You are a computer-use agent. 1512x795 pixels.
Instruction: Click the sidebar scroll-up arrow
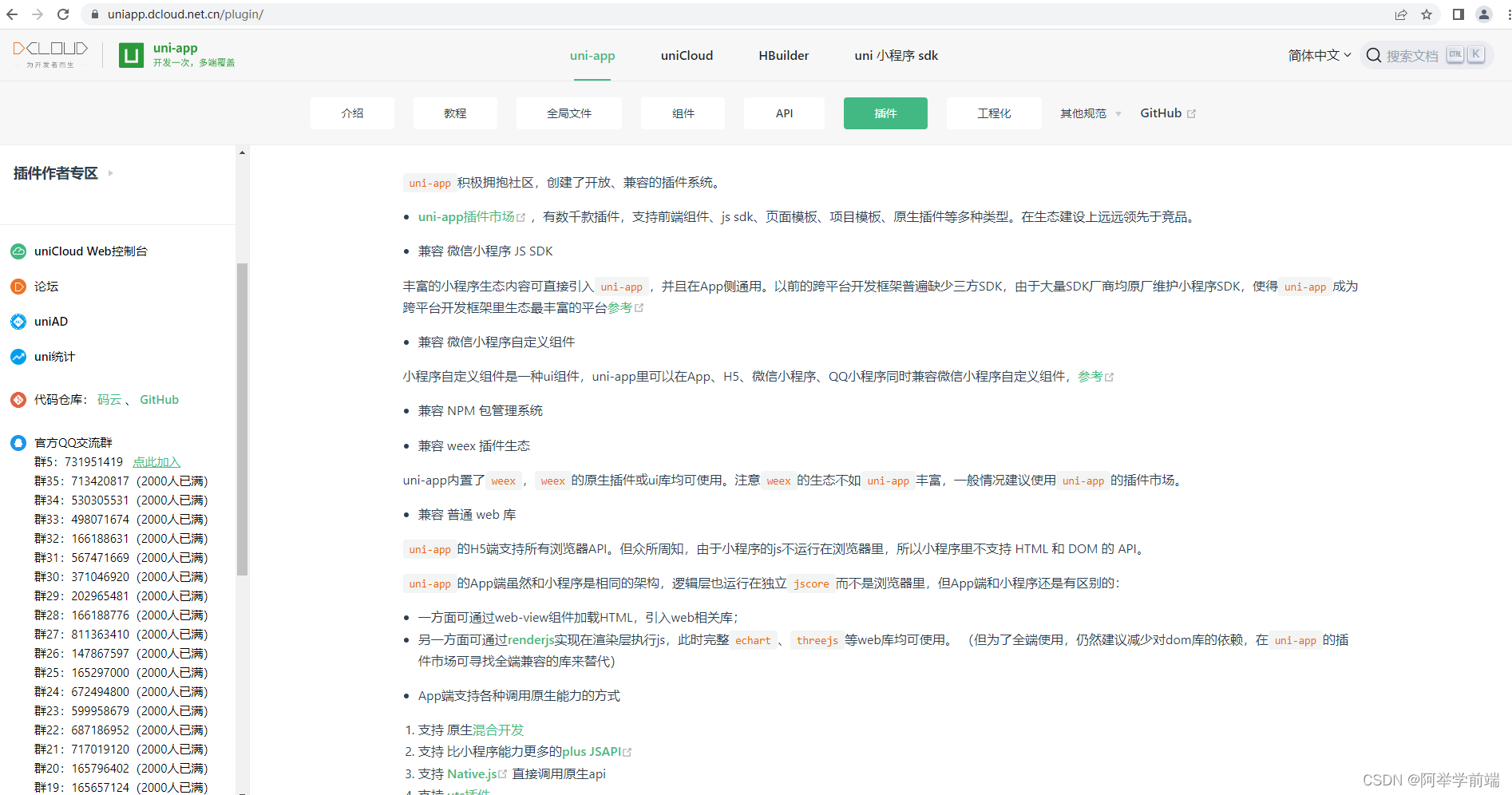click(x=243, y=152)
